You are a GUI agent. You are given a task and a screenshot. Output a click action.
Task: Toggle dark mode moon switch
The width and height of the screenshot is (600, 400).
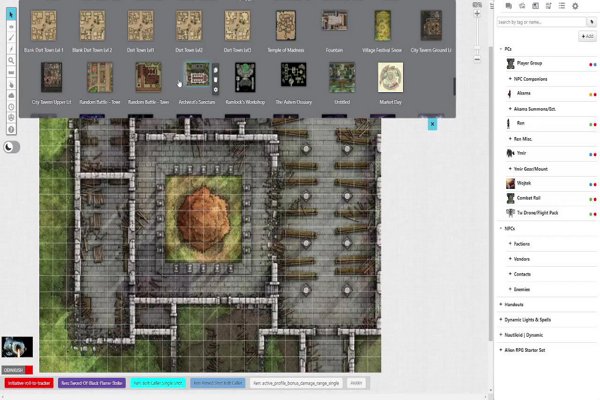coord(11,147)
